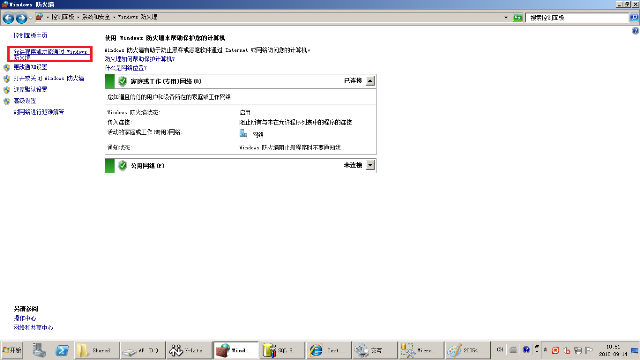Select 系统和安全 in the breadcrumb path
The image size is (640, 360).
point(96,17)
